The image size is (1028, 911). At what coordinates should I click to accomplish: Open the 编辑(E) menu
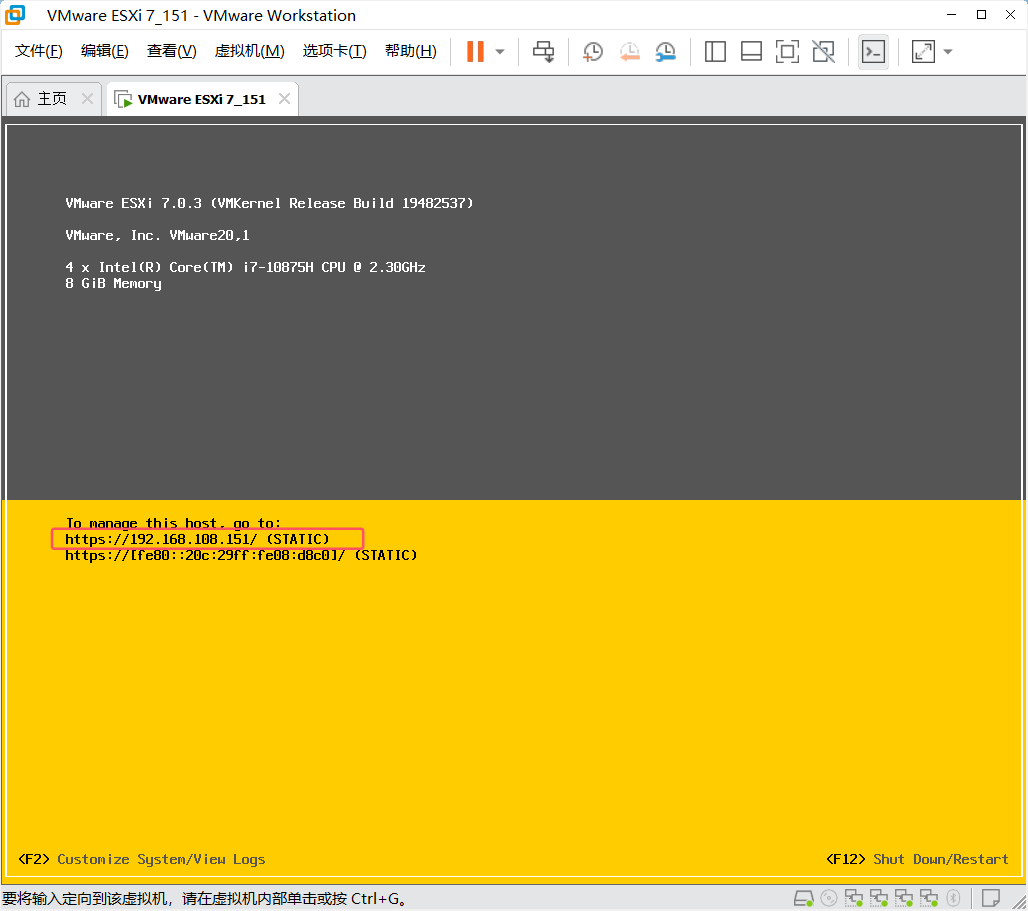pos(105,51)
